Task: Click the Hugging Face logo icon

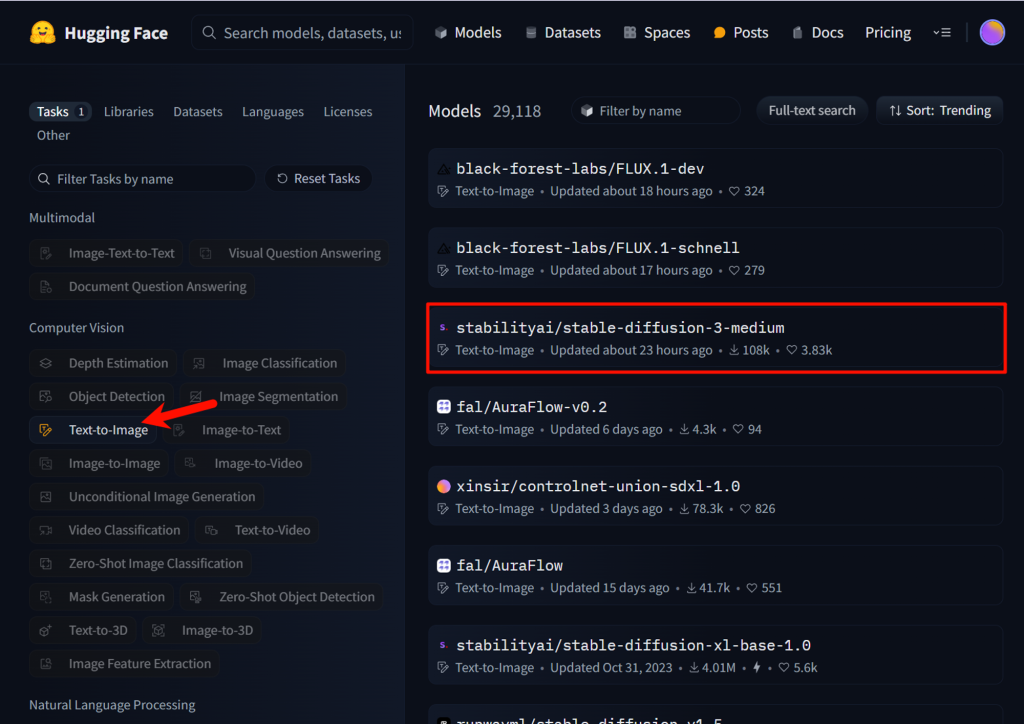Action: point(41,33)
